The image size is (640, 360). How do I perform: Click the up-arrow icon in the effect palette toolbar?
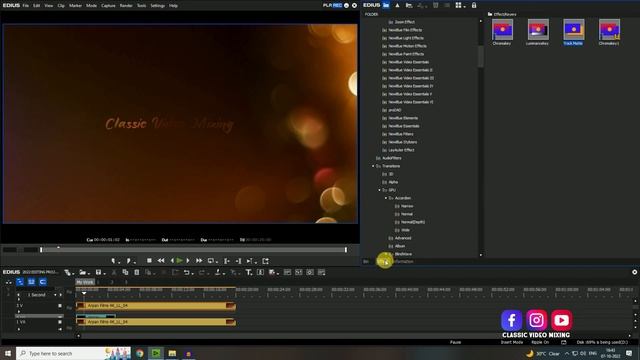point(397,5)
